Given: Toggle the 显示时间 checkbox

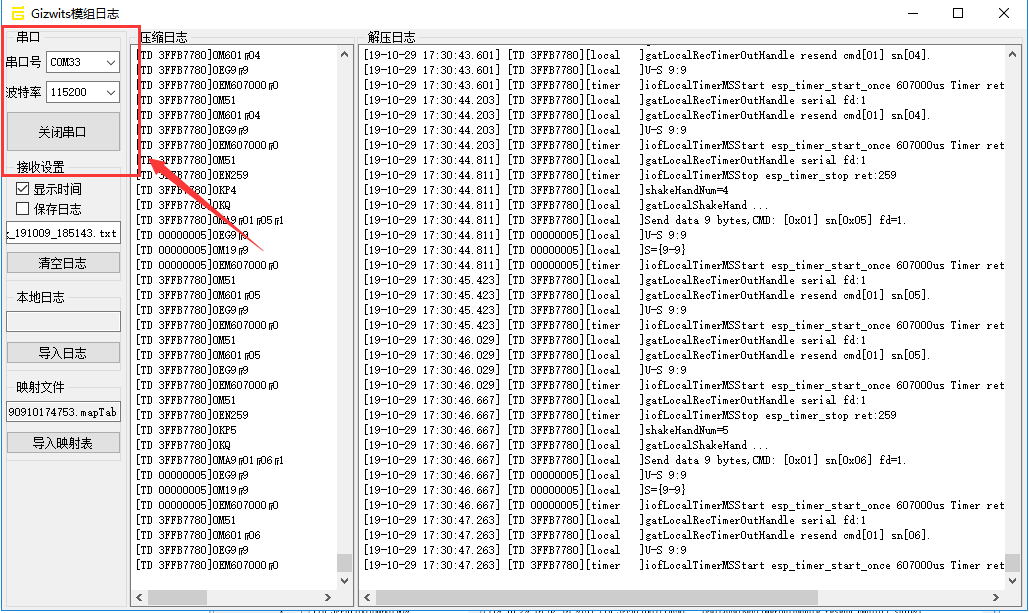Looking at the screenshot, I should (x=22, y=189).
